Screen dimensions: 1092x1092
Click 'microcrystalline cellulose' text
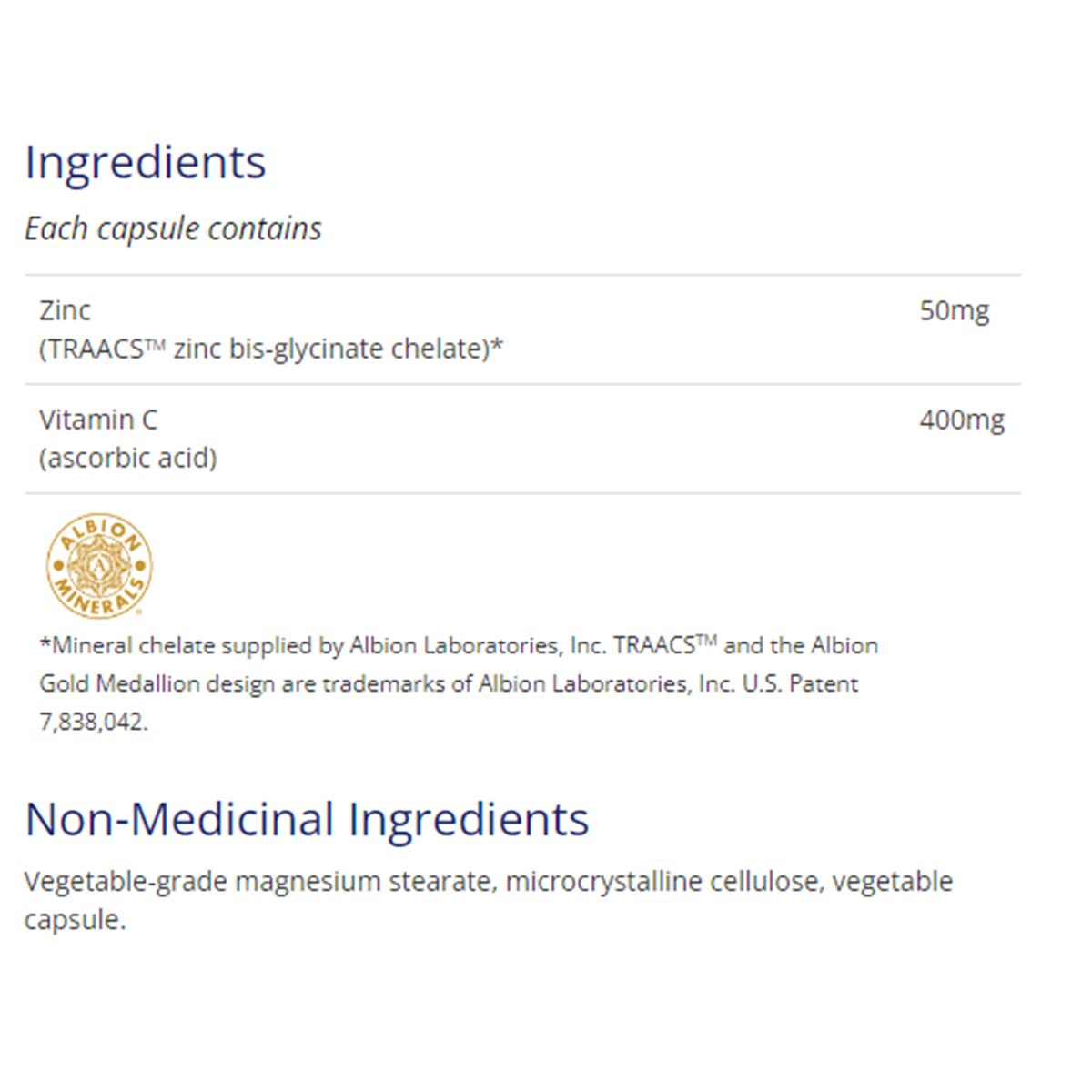tap(662, 882)
